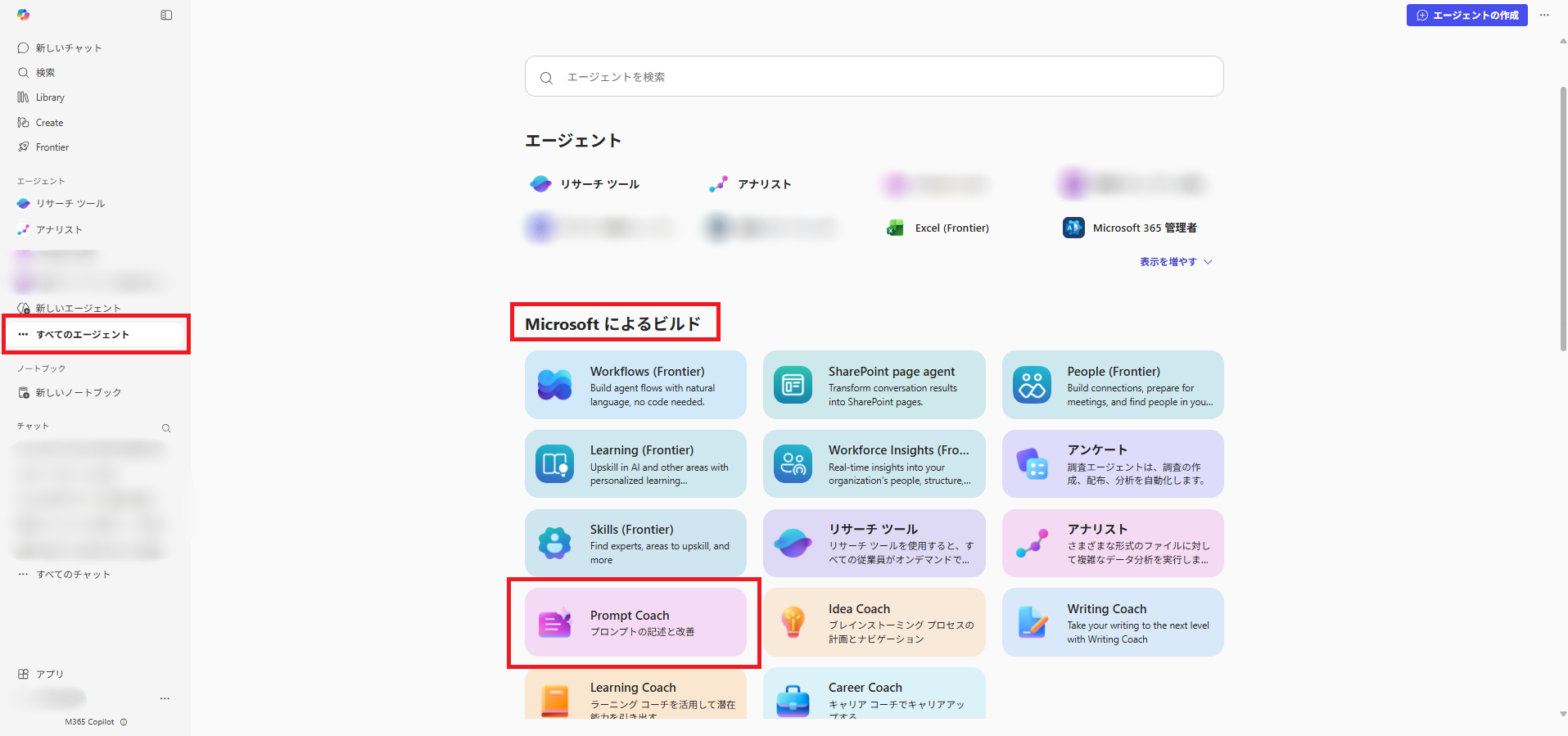Open the account more options ellipsis
This screenshot has width=1568, height=736.
165,698
